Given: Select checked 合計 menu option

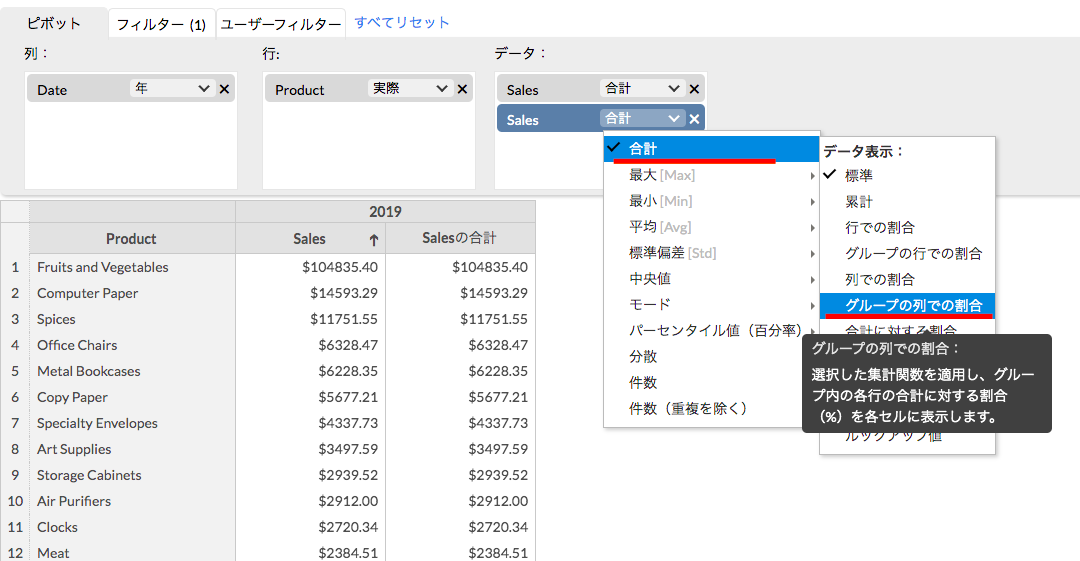Looking at the screenshot, I should (643, 149).
